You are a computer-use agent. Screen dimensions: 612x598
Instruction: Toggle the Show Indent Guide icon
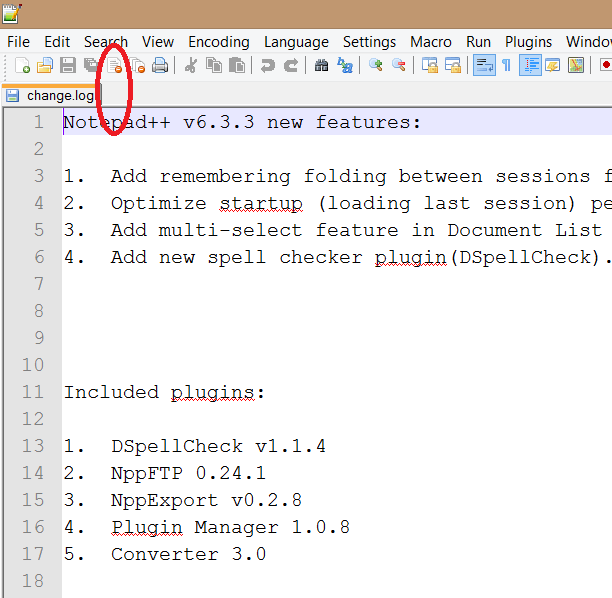(530, 65)
